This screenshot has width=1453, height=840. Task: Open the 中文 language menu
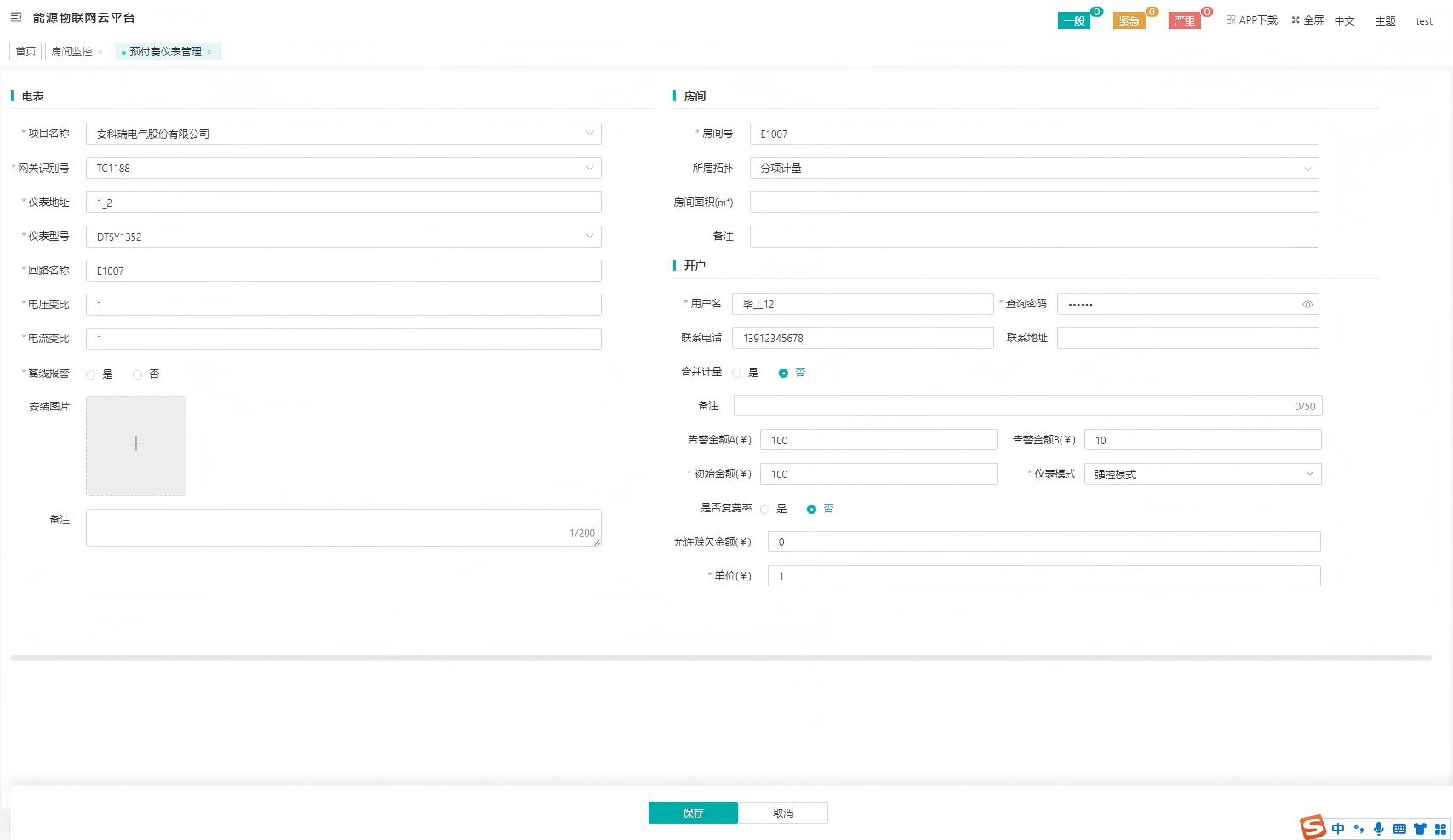[1344, 21]
